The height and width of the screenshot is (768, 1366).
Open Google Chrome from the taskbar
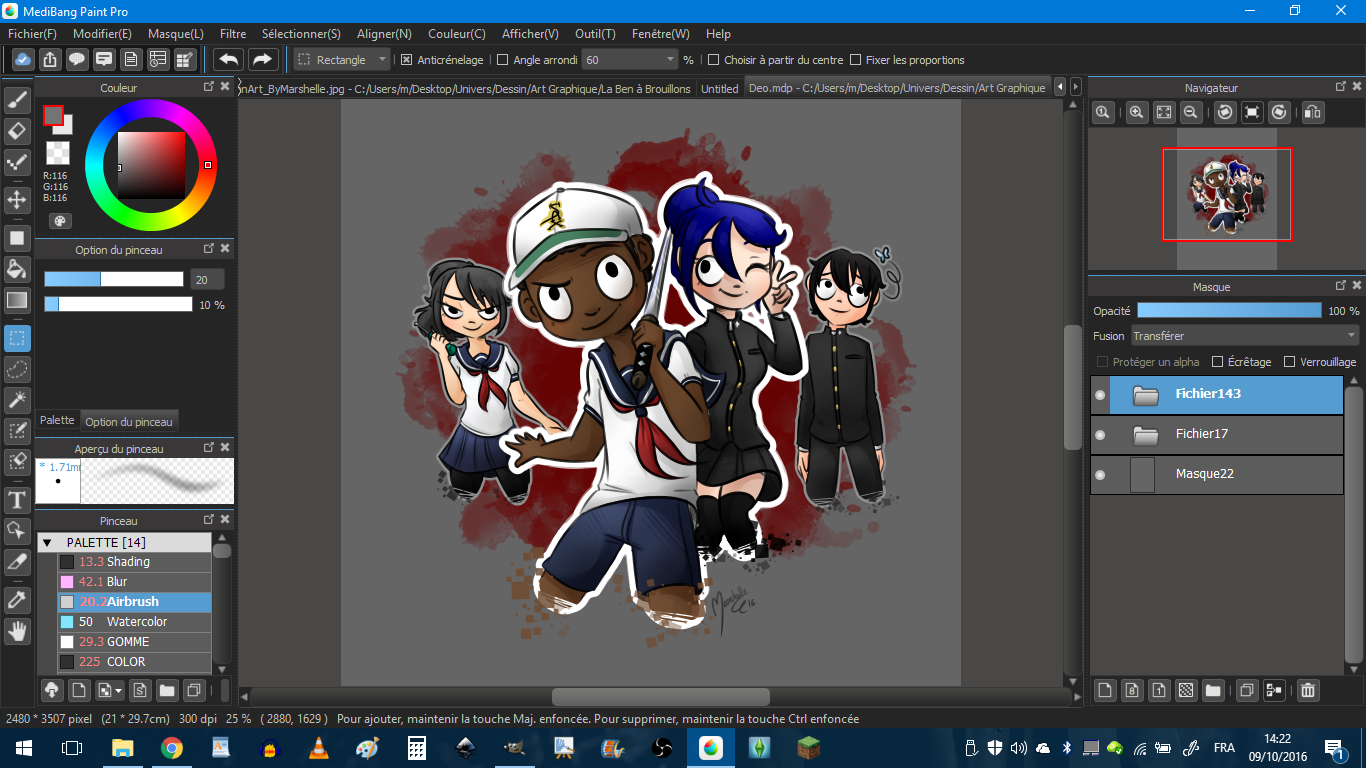(171, 747)
